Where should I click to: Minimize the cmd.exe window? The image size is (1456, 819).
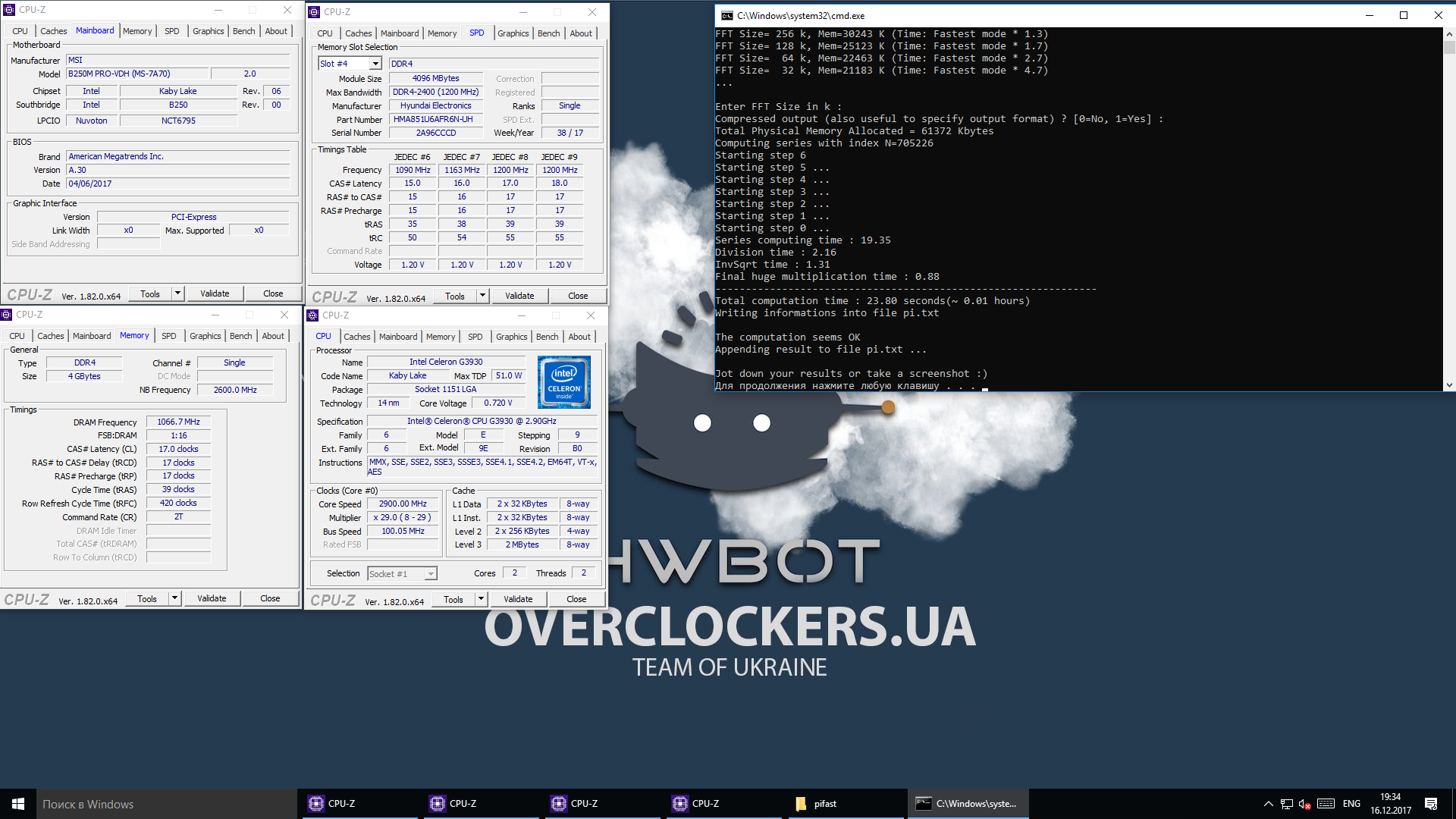1370,15
